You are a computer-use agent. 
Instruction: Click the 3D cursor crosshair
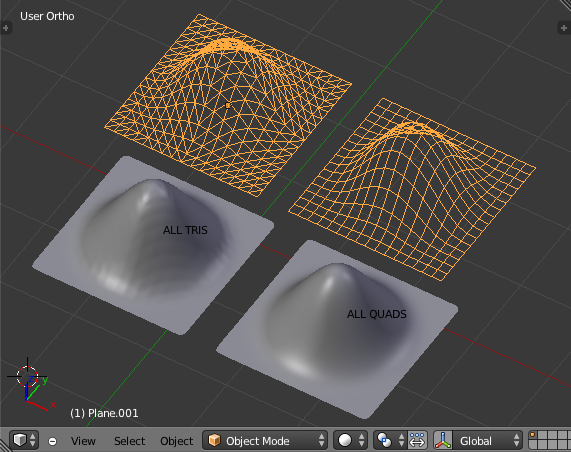(27, 376)
